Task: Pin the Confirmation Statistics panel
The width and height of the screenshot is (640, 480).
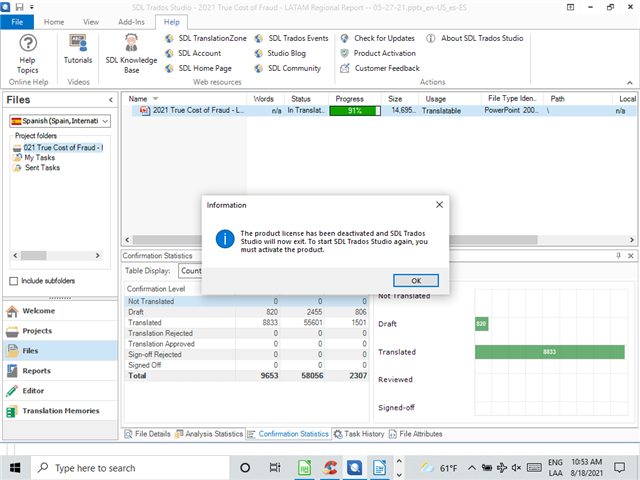Action: pos(619,256)
